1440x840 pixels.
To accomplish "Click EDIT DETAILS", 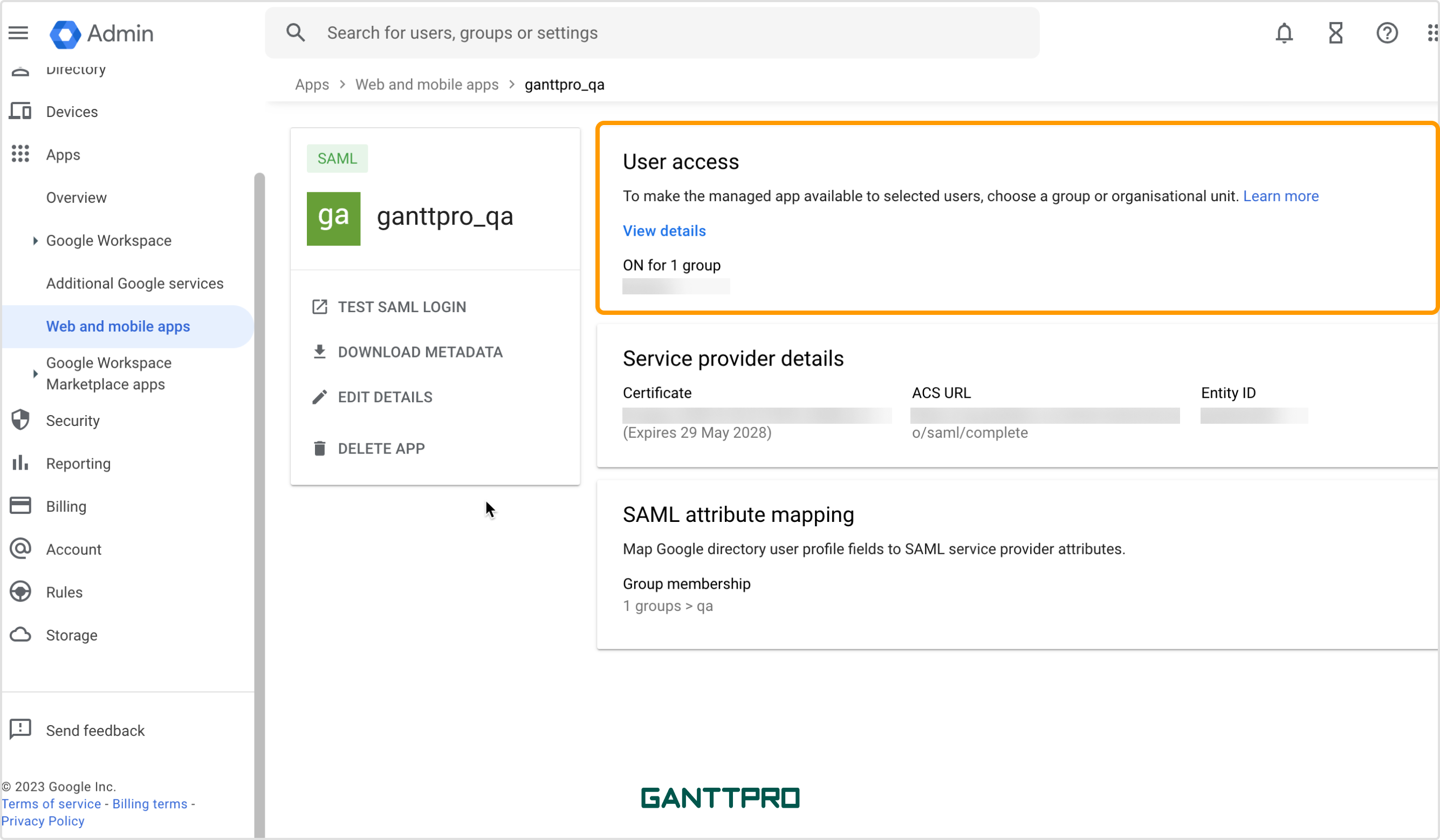I will (x=385, y=397).
